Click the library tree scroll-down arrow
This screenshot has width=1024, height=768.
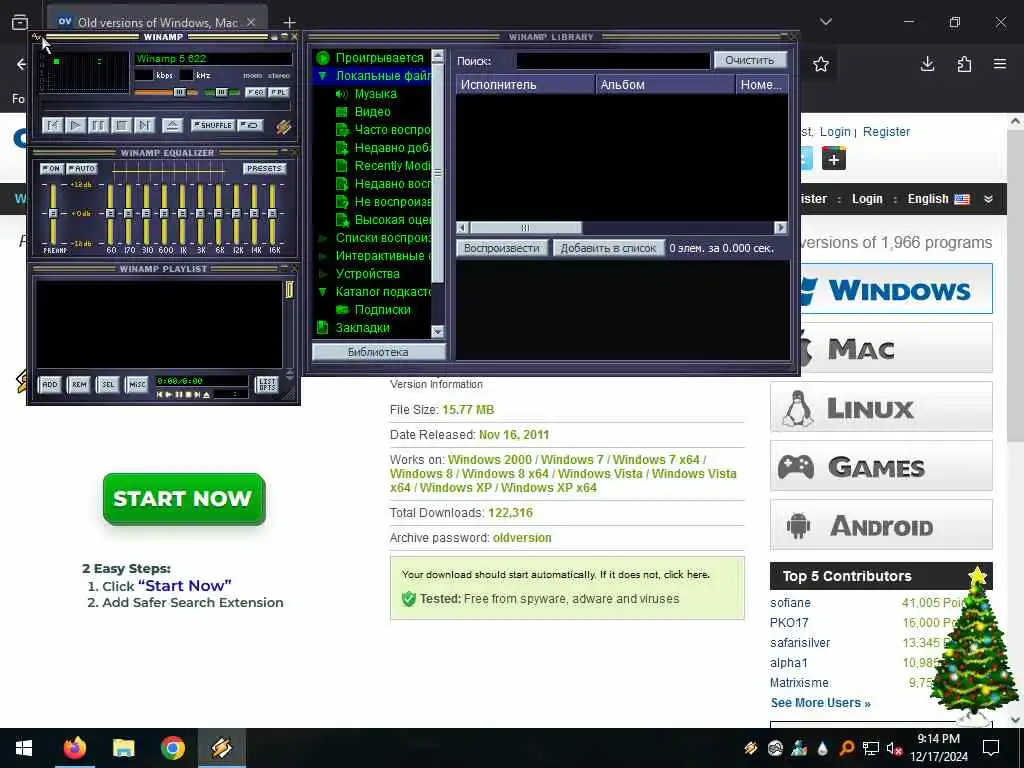coord(438,332)
